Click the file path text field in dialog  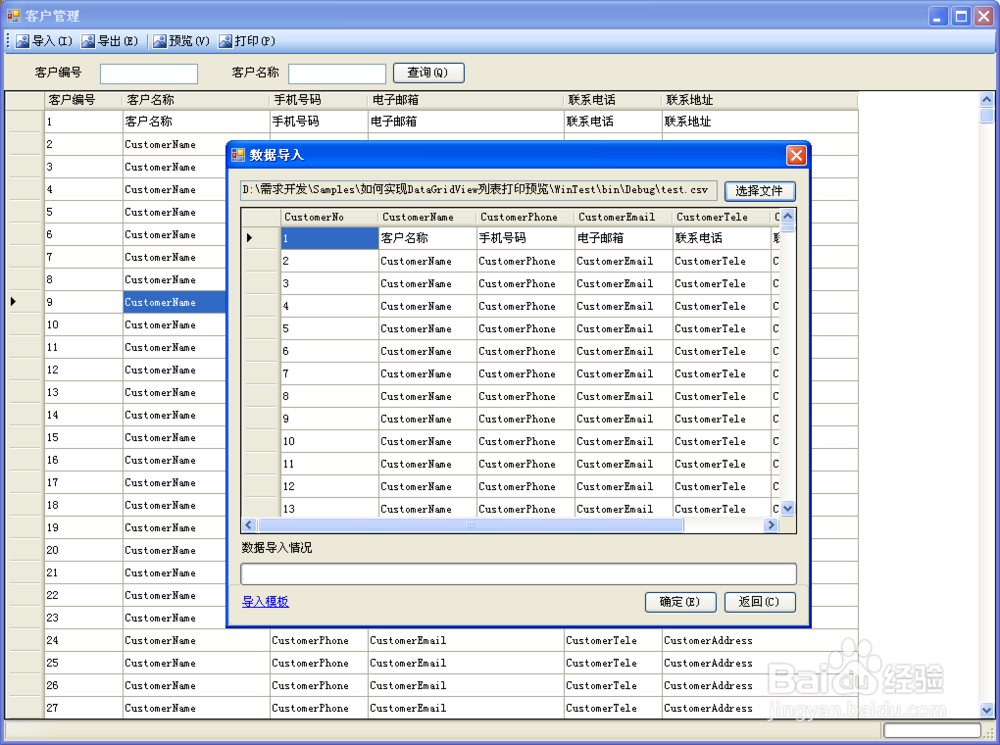pos(479,190)
